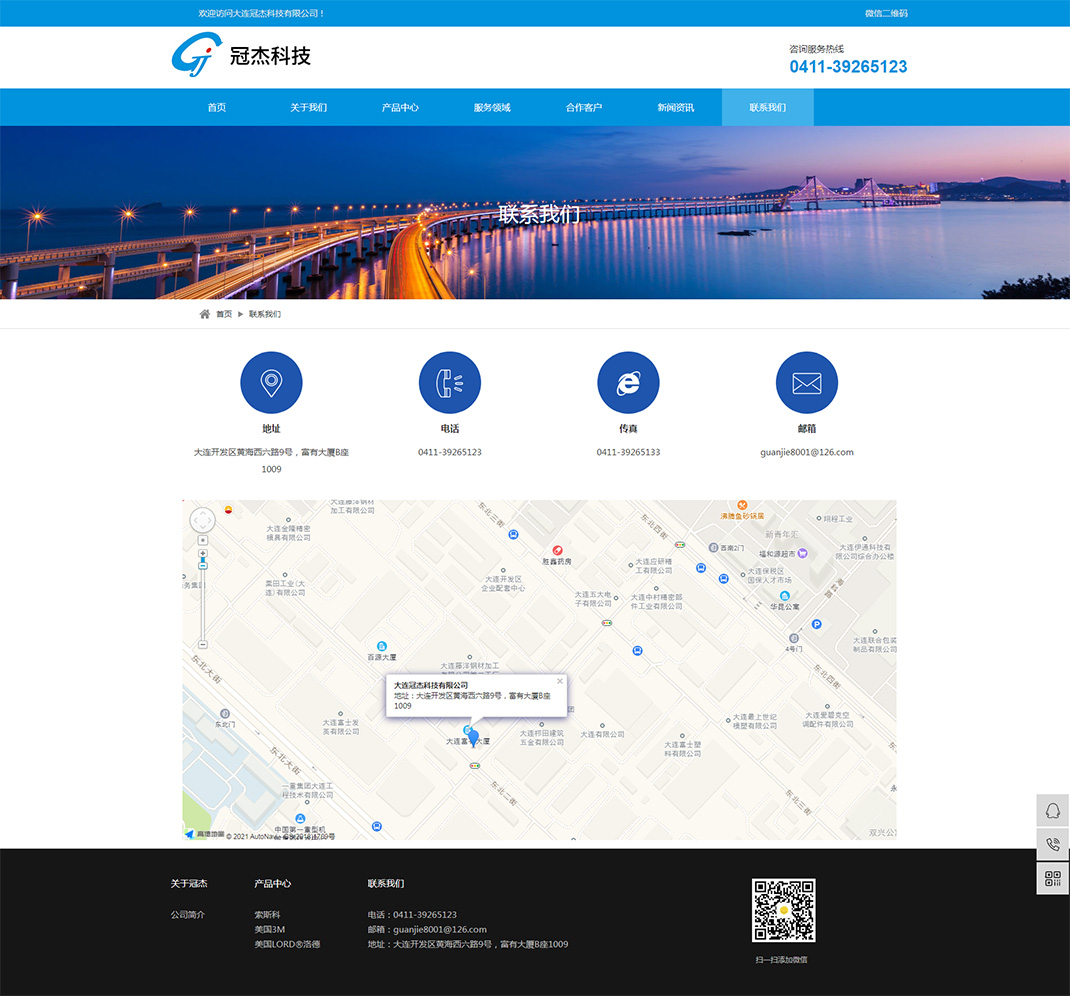Screen dimensions: 1070x996
Task: Click the blue envelope email circle icon
Action: 806,382
